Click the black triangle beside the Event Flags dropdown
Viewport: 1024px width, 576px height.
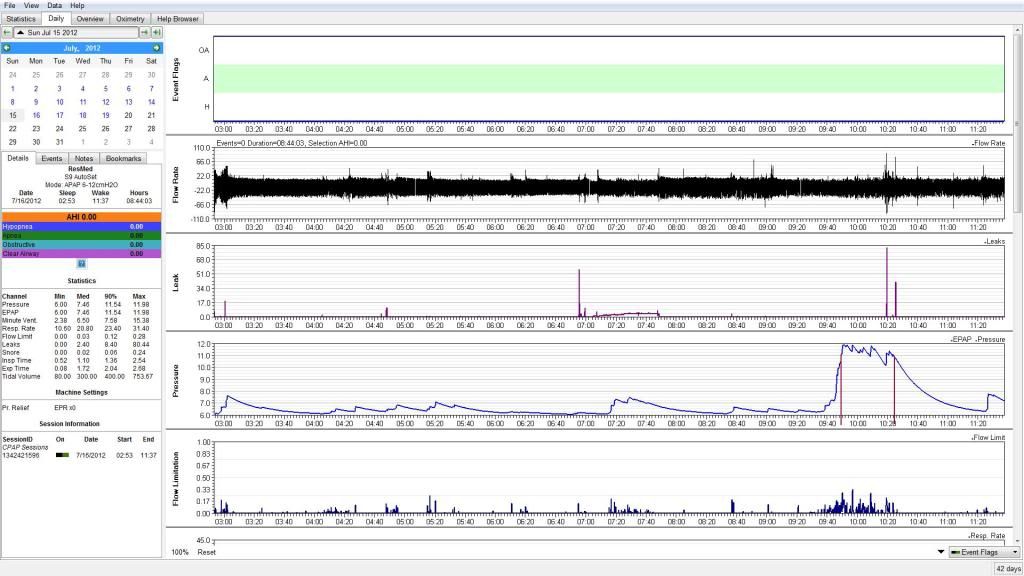(x=940, y=552)
